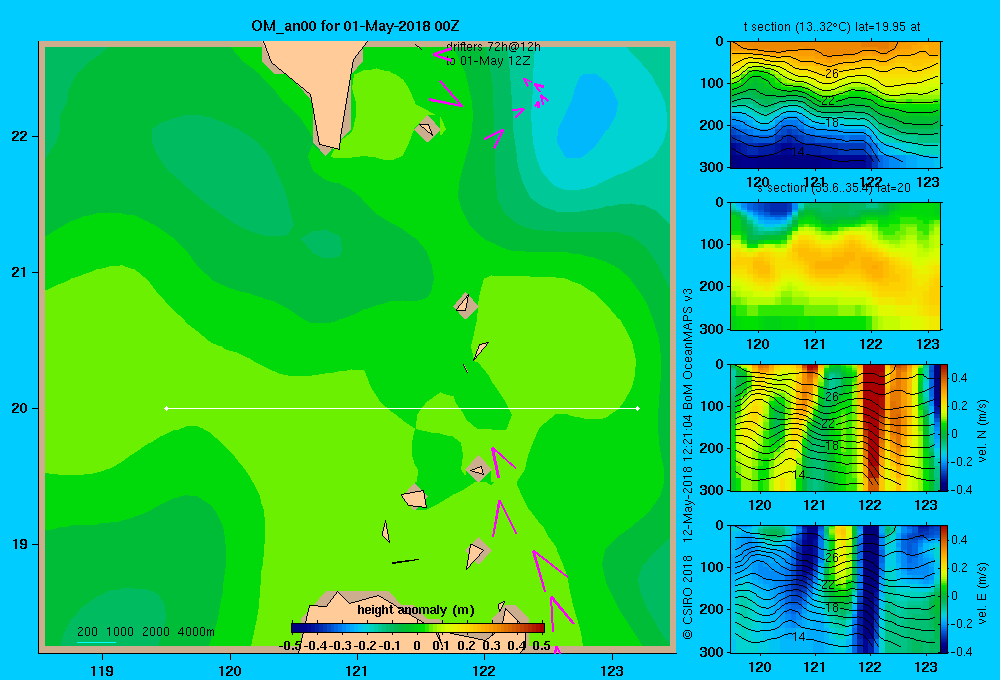
Task: Click the '14' isotherm label in temperature section
Action: [x=798, y=152]
